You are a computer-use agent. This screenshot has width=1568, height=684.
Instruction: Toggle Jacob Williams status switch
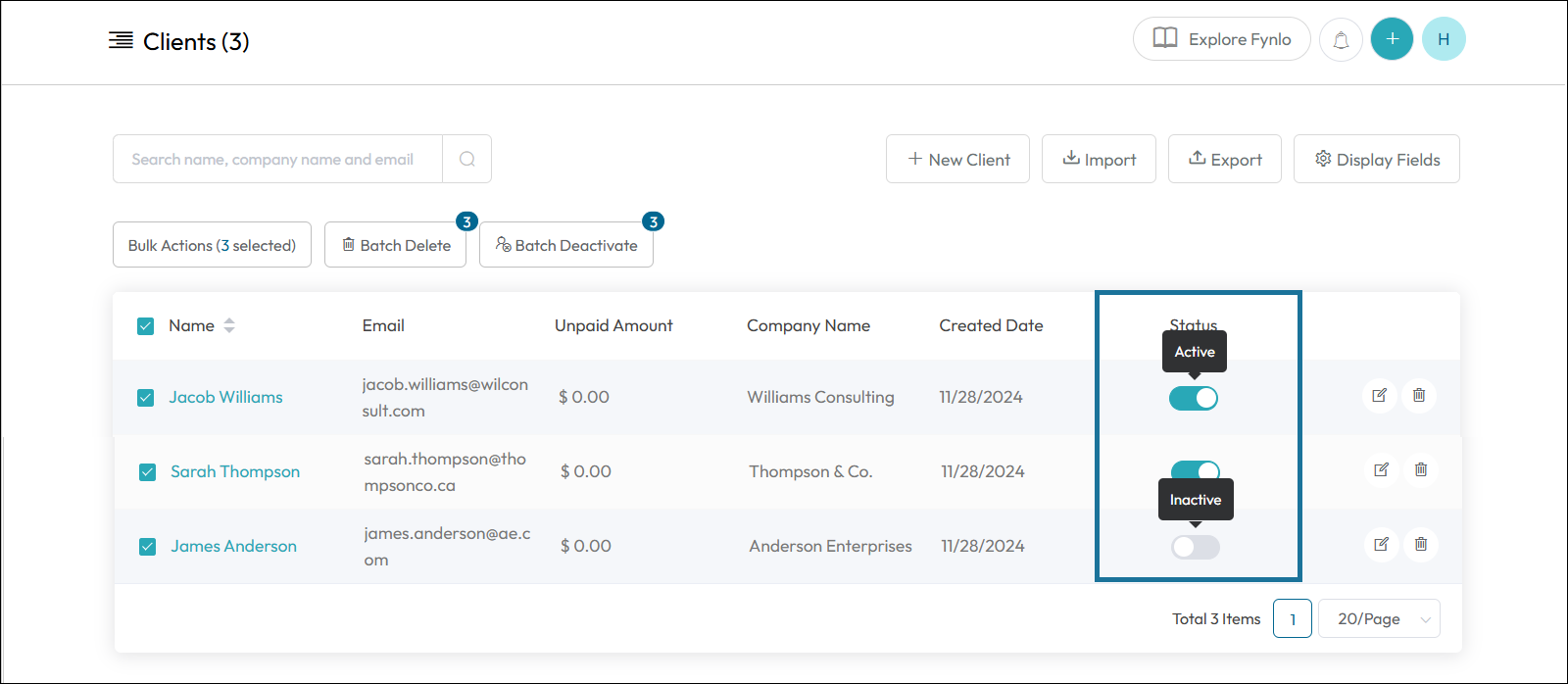(x=1194, y=398)
